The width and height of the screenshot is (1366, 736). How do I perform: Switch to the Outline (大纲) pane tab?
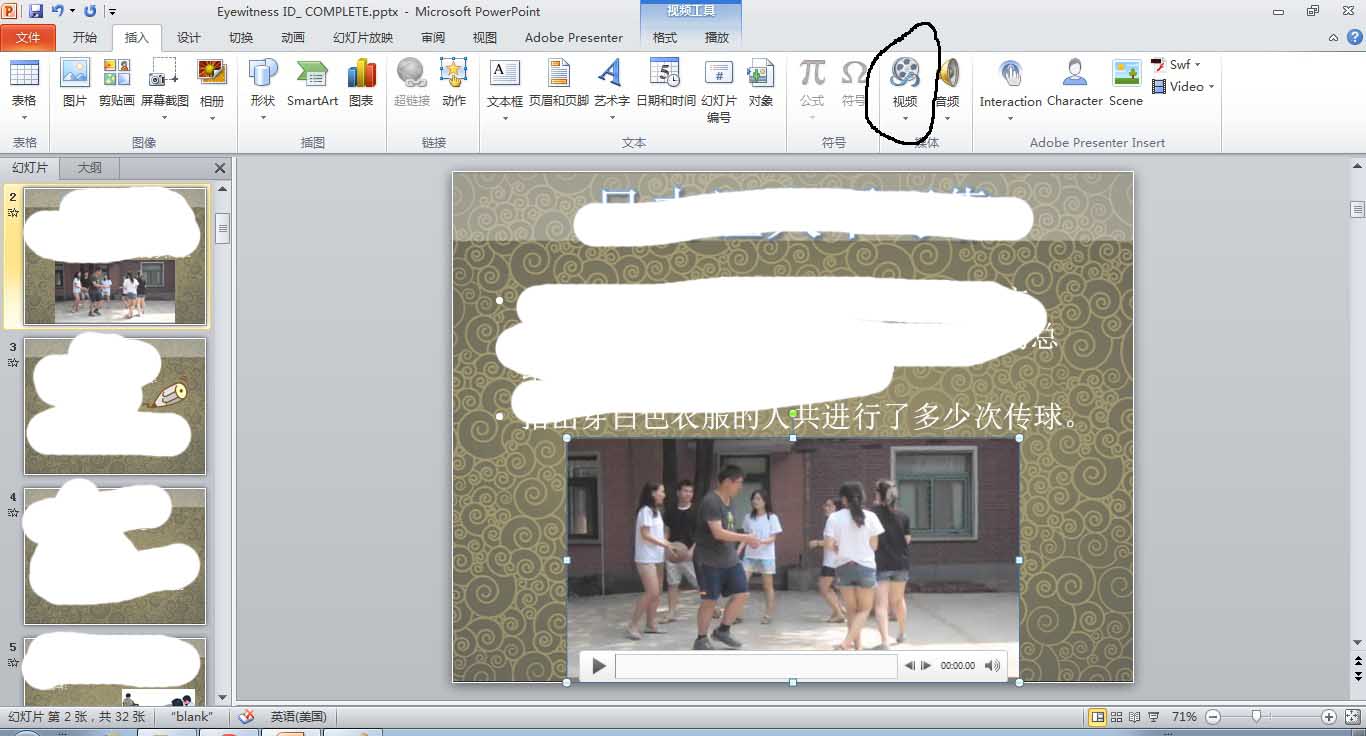coord(90,168)
